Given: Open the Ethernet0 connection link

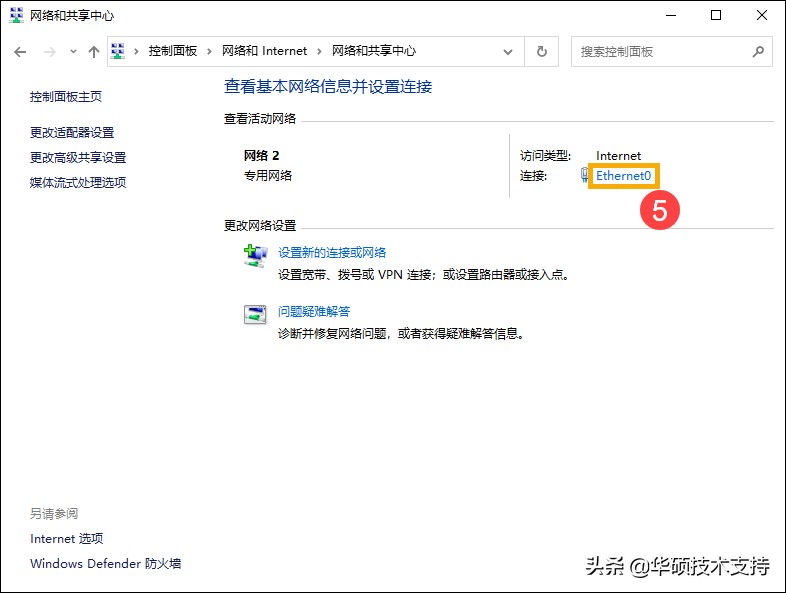Looking at the screenshot, I should (624, 176).
